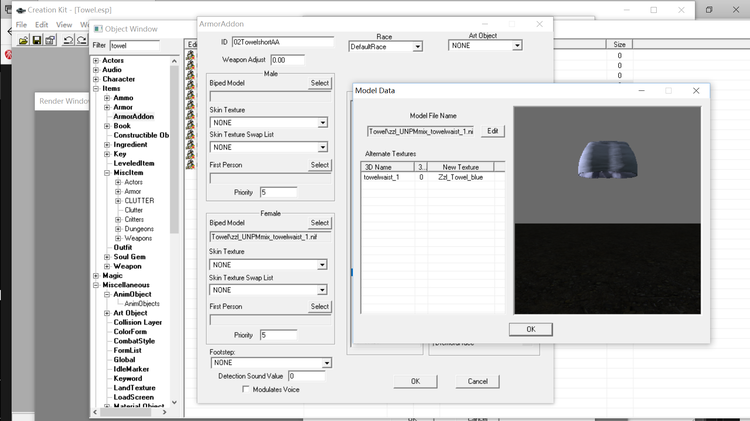Screen dimensions: 750x421
Task: Open the View menu
Action: point(64,24)
